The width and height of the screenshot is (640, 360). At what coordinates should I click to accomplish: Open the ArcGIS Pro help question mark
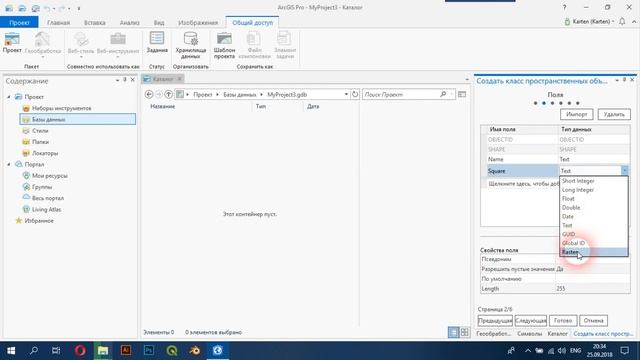point(564,7)
